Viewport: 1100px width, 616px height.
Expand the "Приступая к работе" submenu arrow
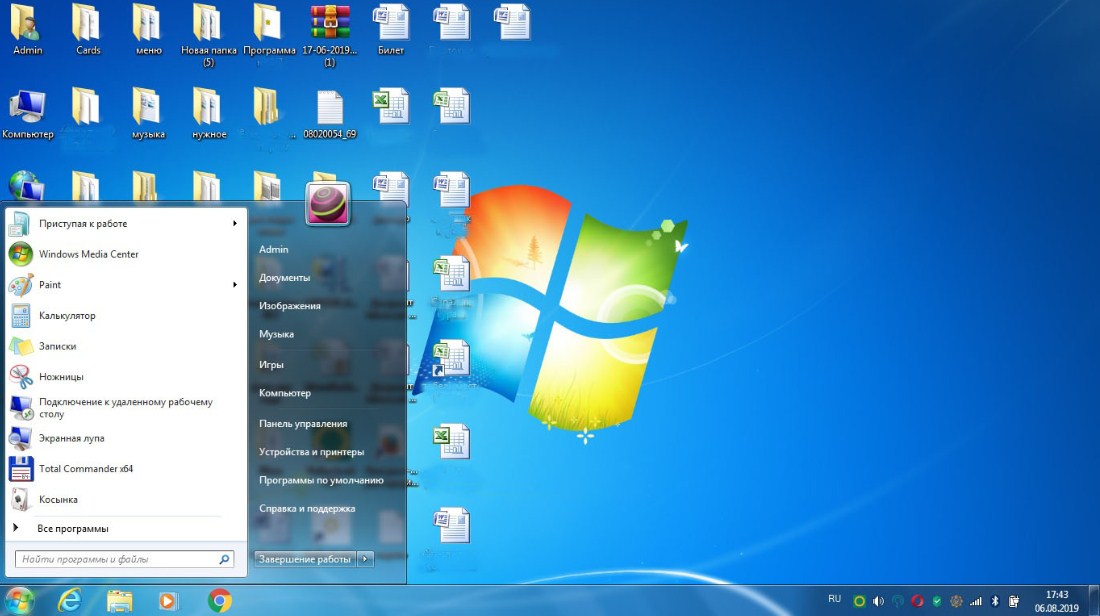[235, 224]
